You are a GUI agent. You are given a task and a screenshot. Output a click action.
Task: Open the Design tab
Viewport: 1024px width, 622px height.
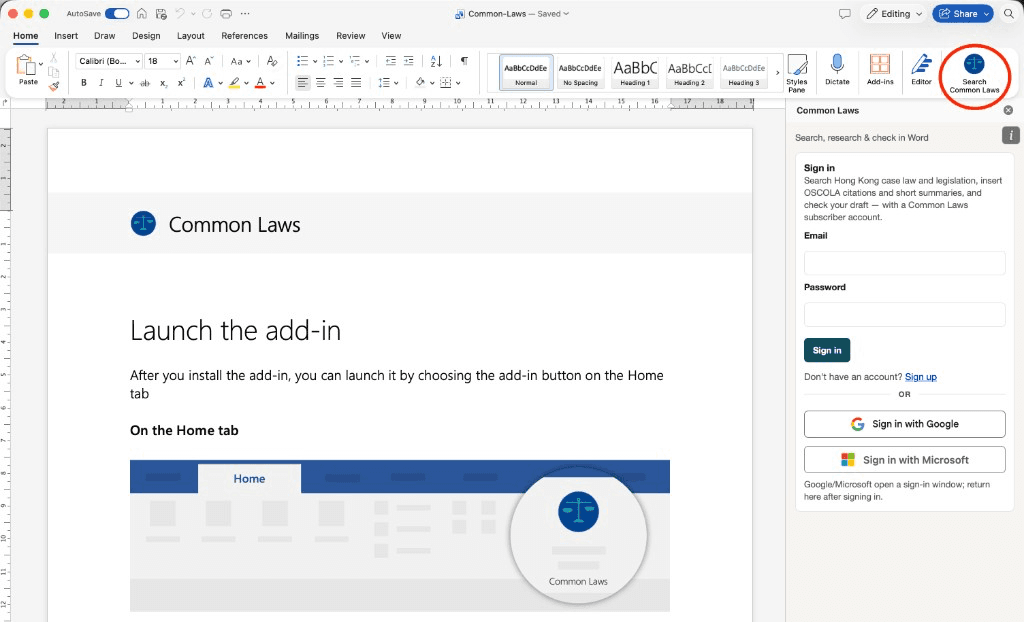pos(146,36)
